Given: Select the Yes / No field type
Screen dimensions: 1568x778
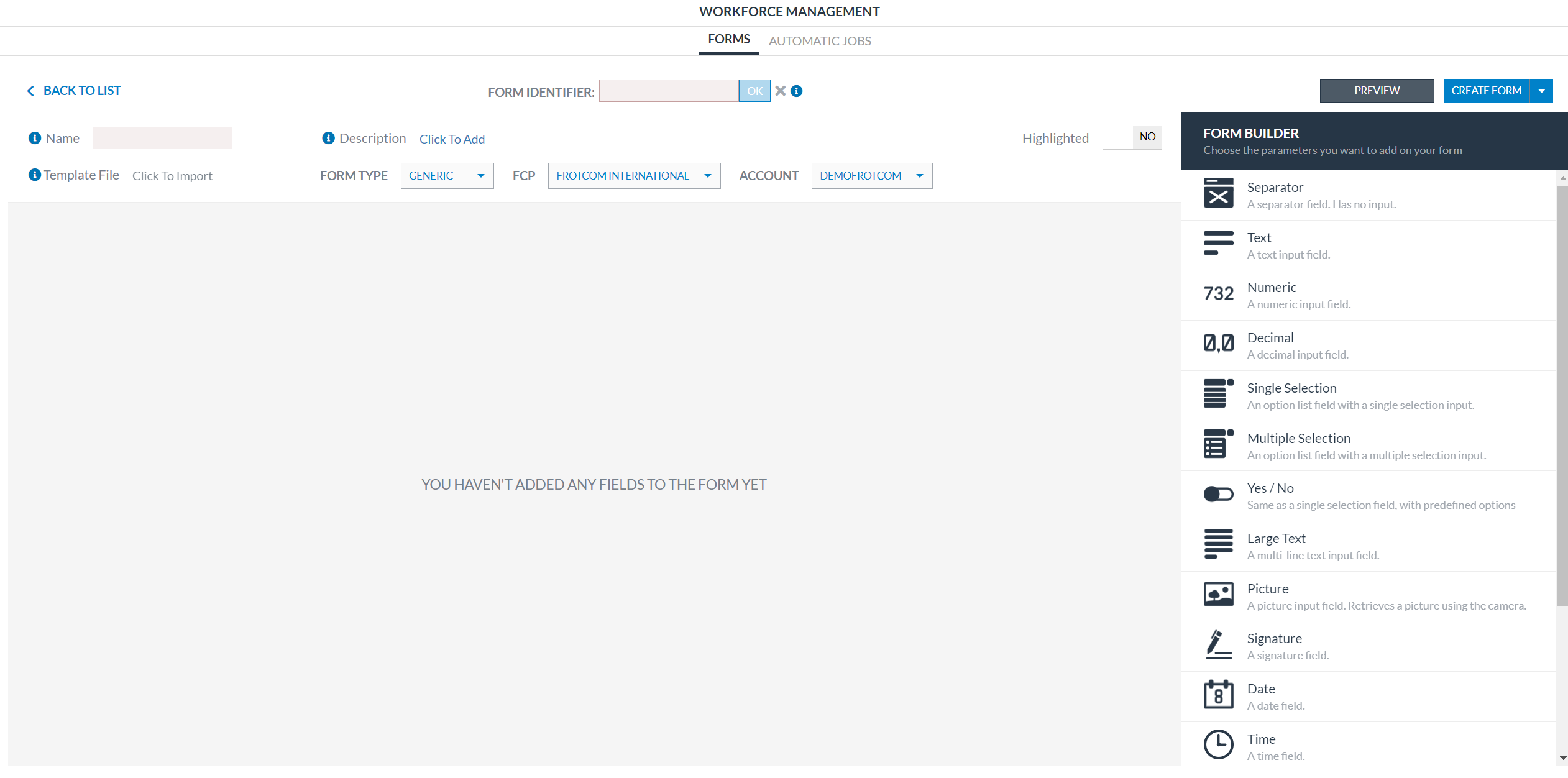Looking at the screenshot, I should coord(1270,495).
